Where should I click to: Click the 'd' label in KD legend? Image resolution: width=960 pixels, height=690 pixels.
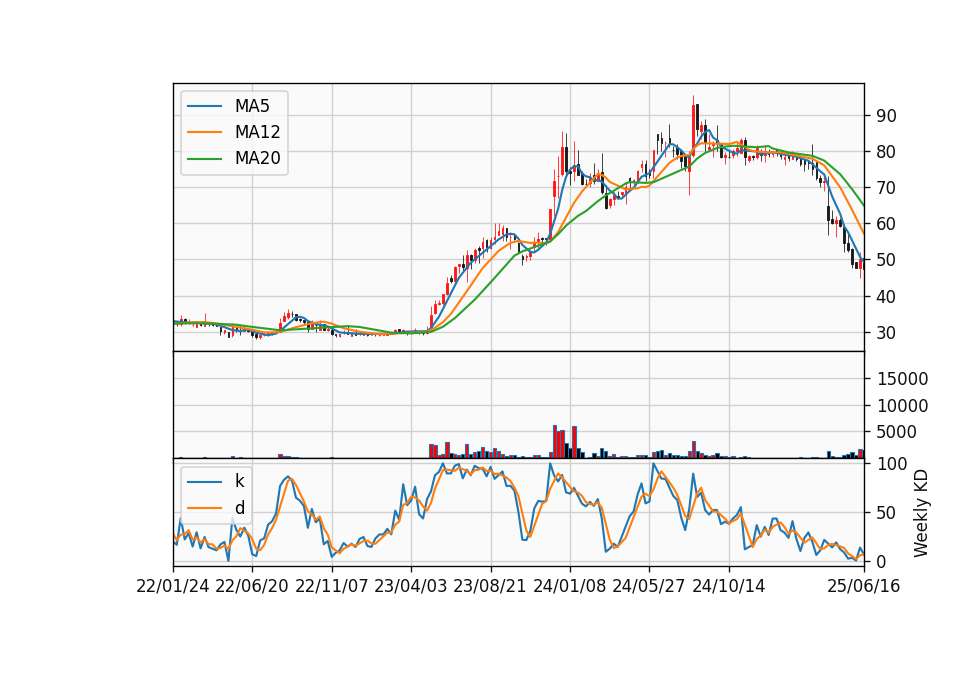239,508
